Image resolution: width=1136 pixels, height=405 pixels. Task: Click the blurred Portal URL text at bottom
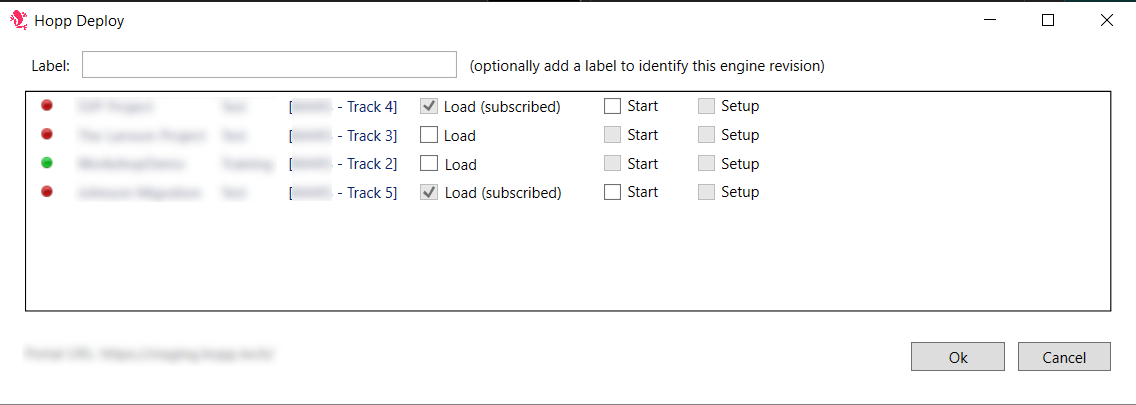[x=149, y=354]
